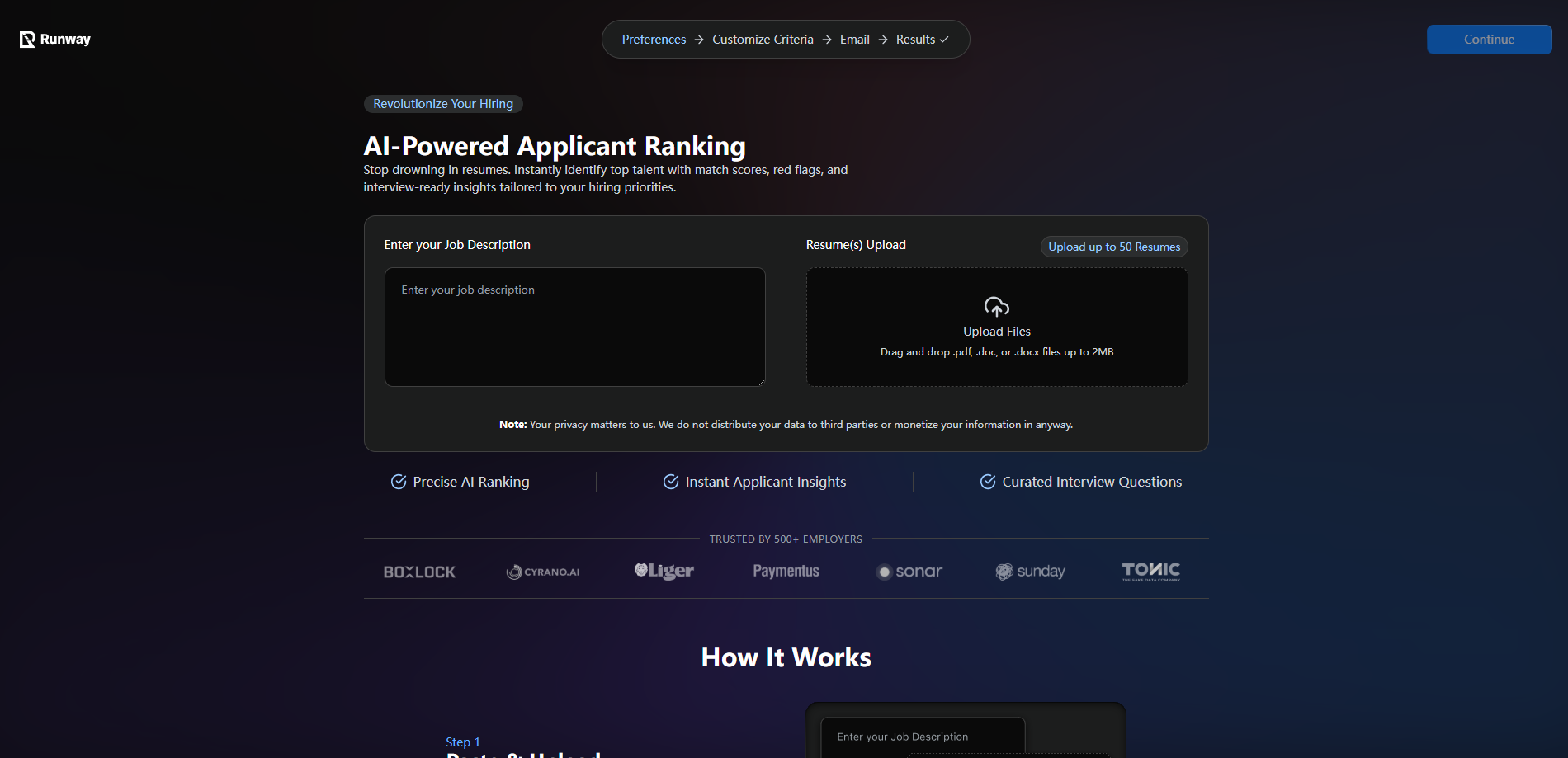Click the Upload up to 50 Resumes badge
This screenshot has height=758, width=1568.
click(x=1113, y=247)
